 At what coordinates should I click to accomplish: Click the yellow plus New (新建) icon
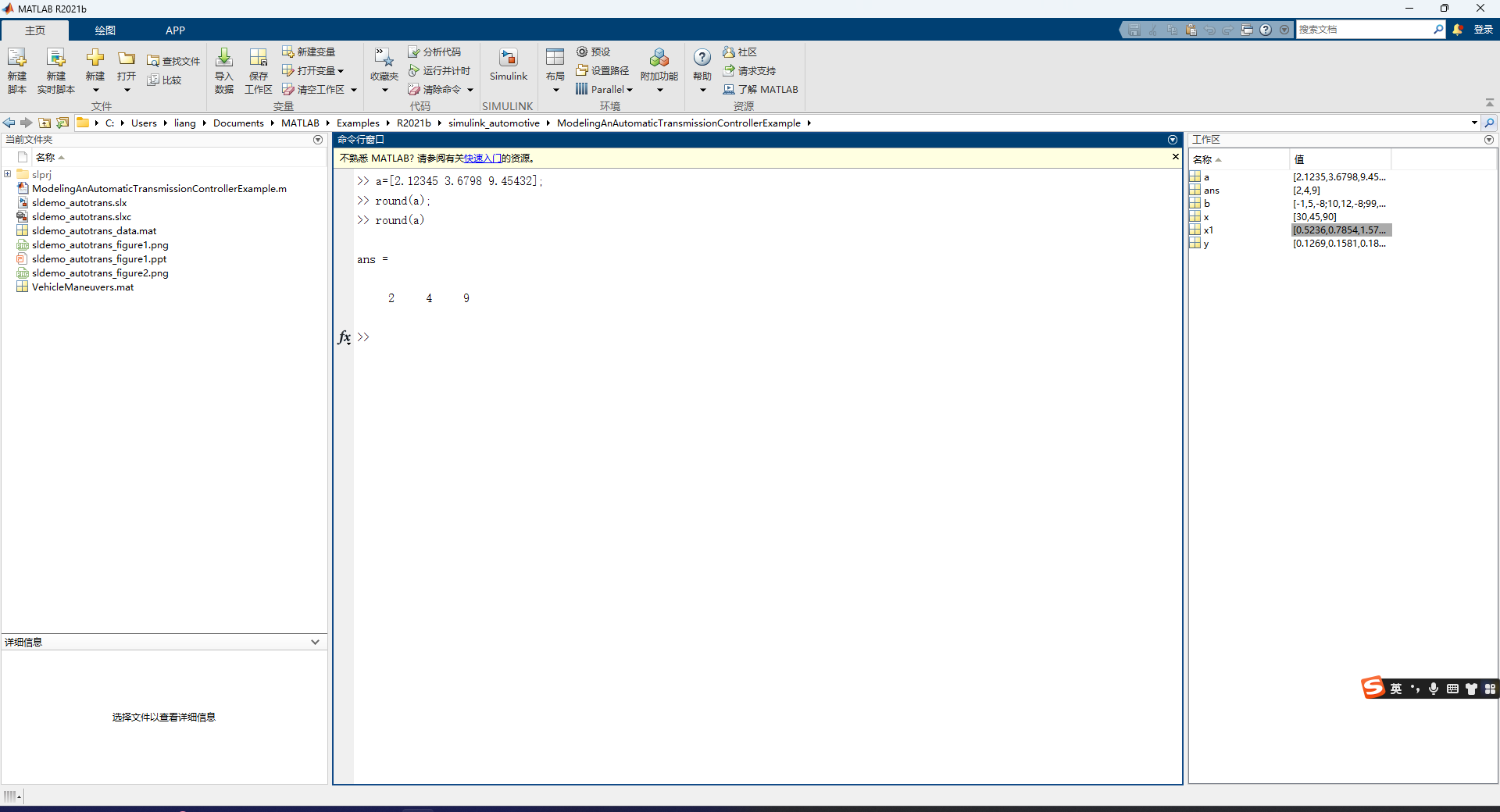(x=95, y=57)
